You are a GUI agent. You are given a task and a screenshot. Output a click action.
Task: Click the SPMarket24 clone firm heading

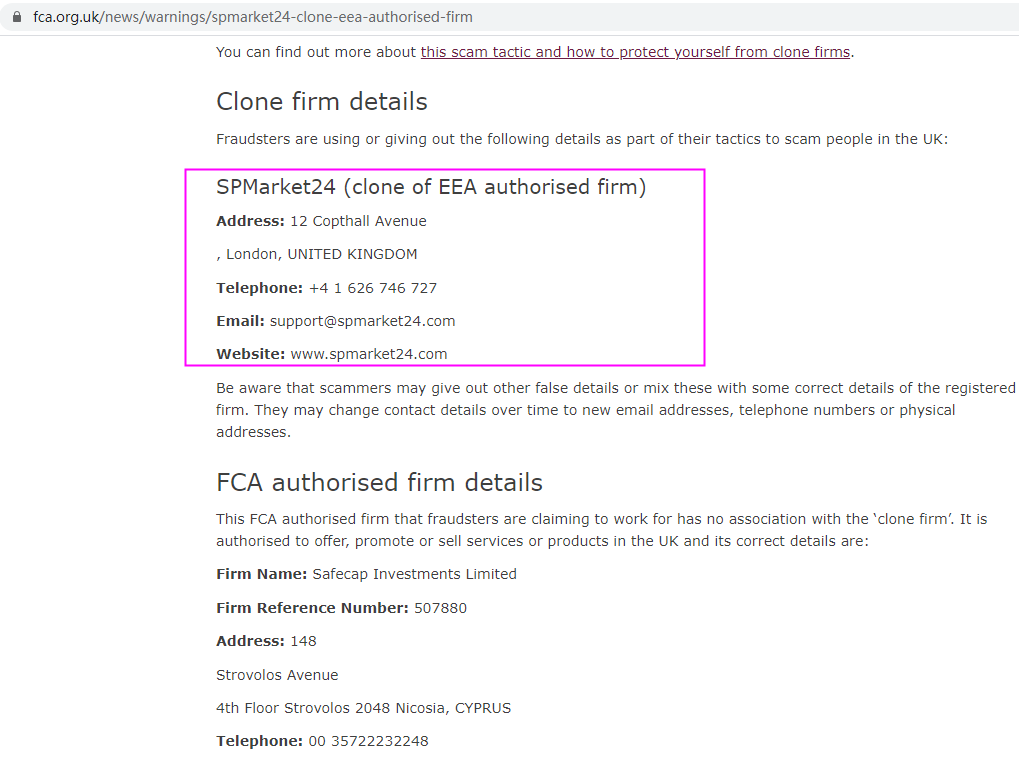click(x=430, y=187)
